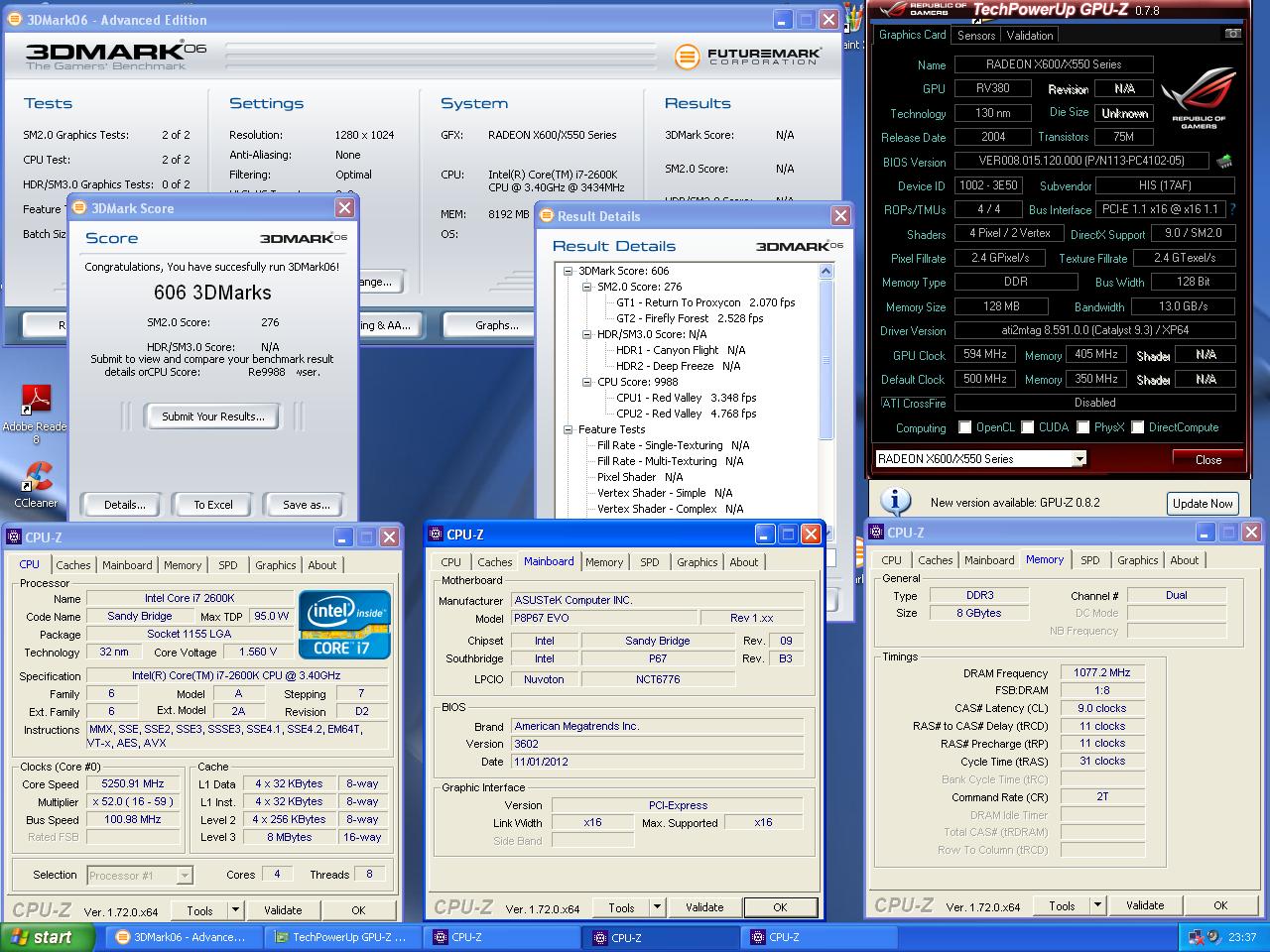Select HDR1 - Canyon Flight row
The image size is (1270, 952).
pos(681,350)
